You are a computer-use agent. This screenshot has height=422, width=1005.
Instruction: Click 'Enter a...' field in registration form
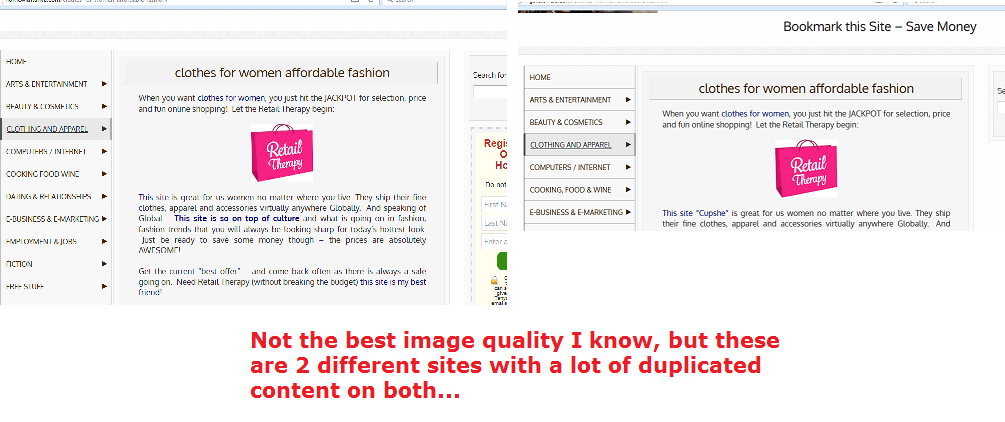click(494, 241)
